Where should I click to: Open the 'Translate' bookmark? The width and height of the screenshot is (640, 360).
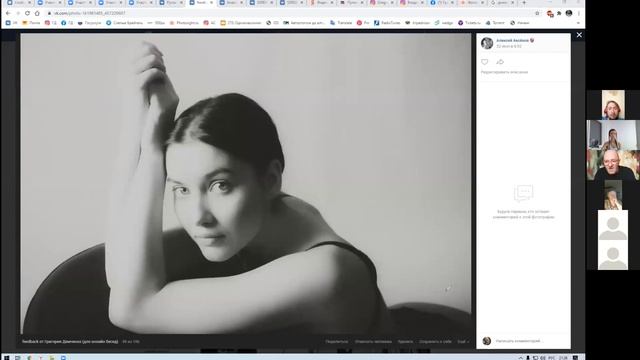point(341,23)
